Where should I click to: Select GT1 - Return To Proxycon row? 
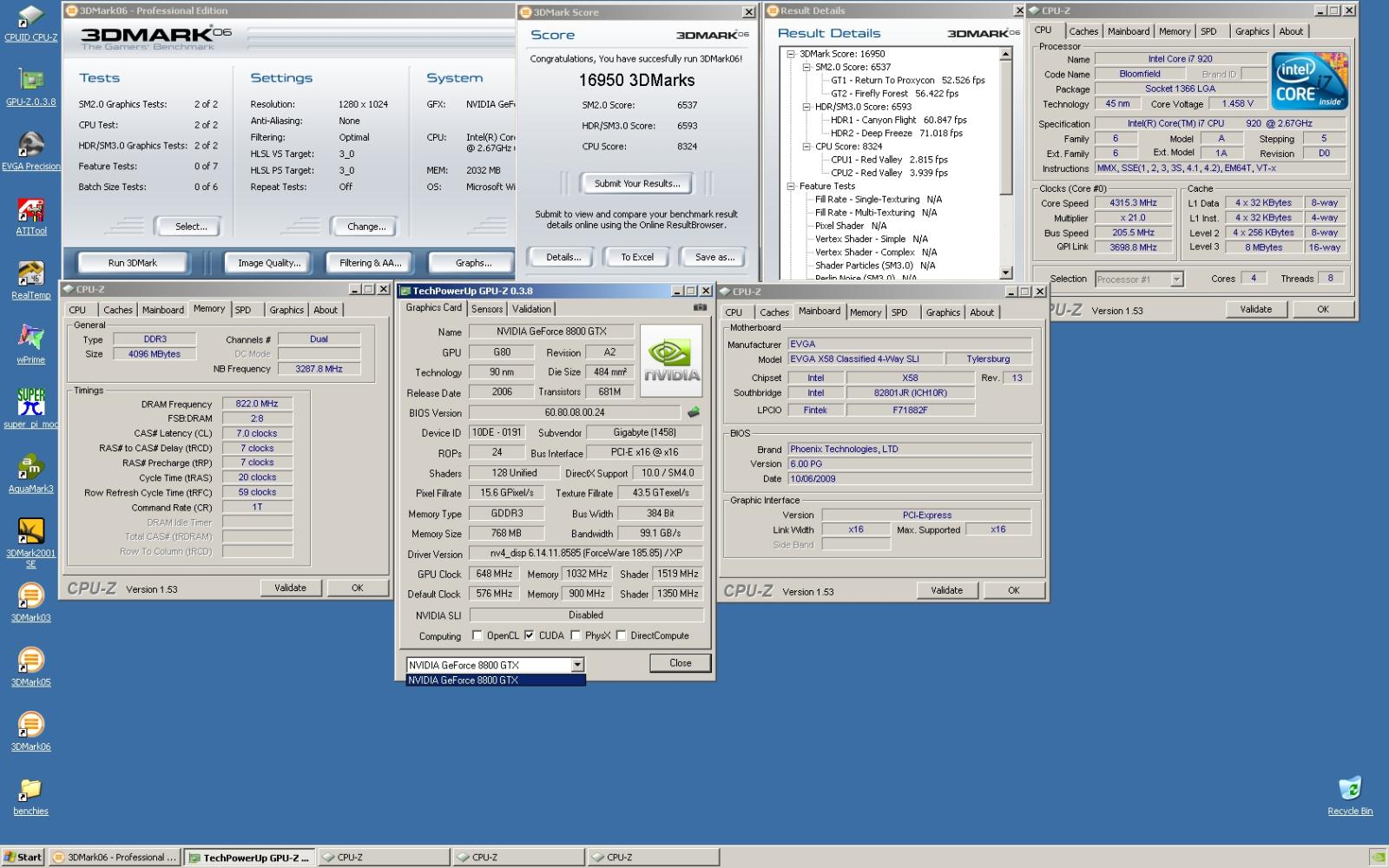pyautogui.click(x=907, y=80)
